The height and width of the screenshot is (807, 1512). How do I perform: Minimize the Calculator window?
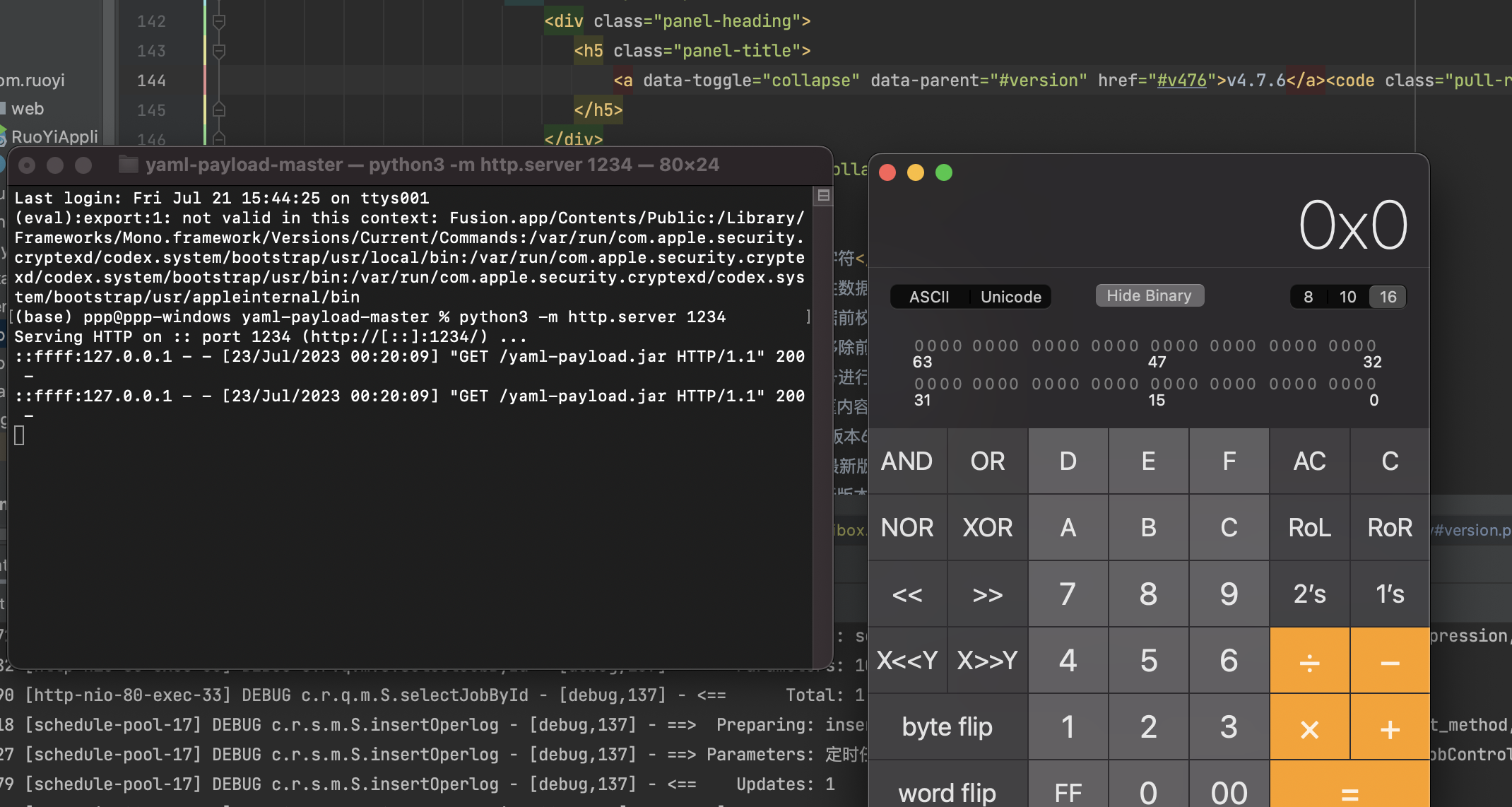point(916,172)
